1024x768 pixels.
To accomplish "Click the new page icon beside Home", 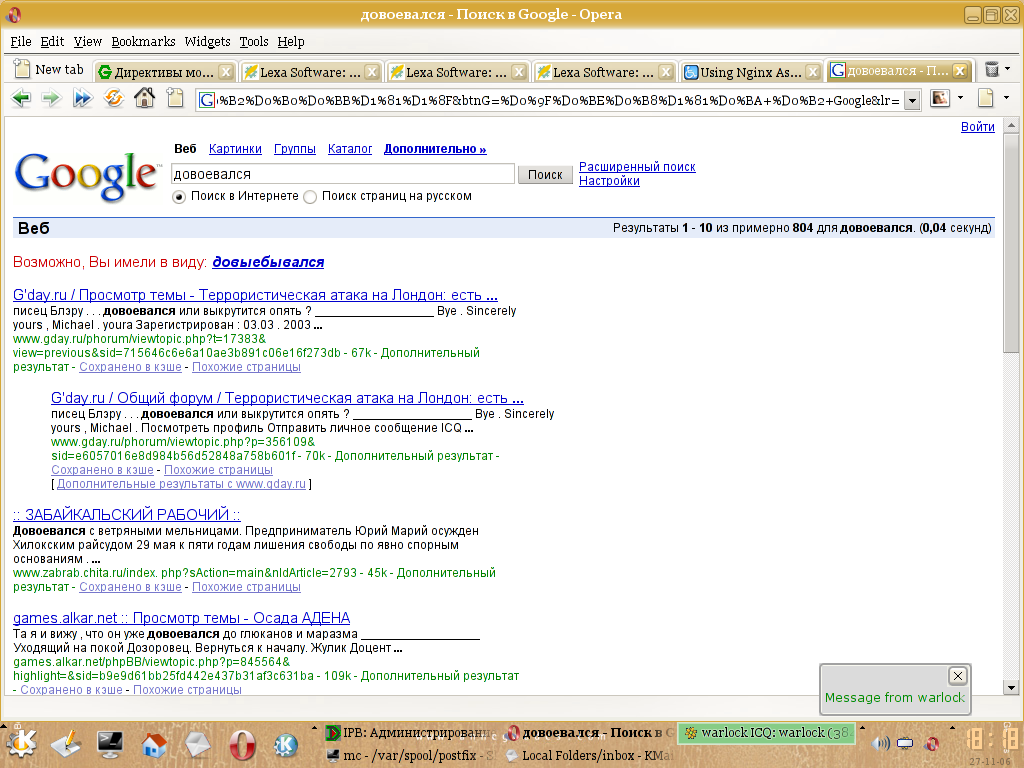I will [175, 99].
